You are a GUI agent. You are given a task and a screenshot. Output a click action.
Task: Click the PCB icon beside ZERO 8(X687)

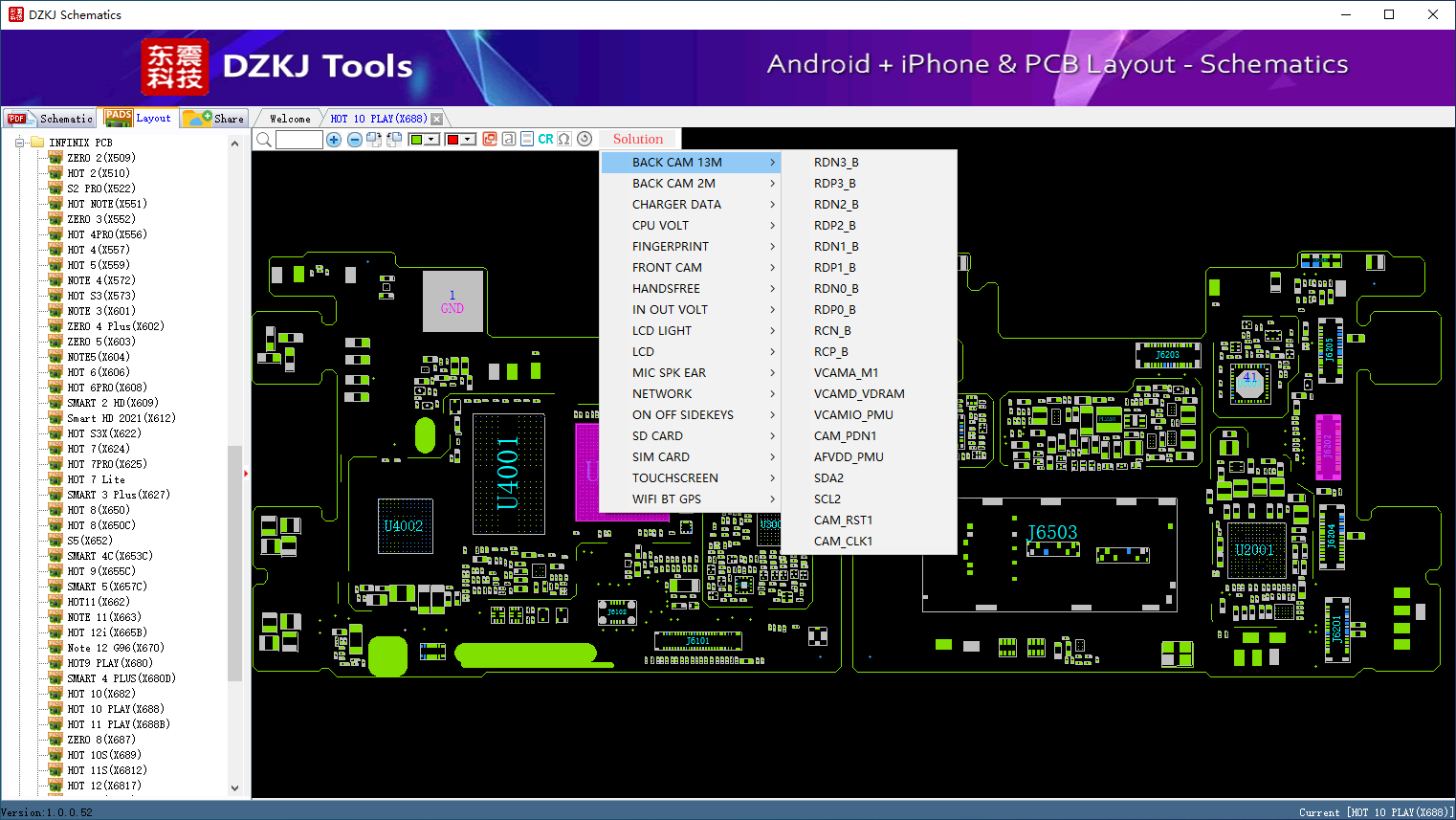coord(55,740)
